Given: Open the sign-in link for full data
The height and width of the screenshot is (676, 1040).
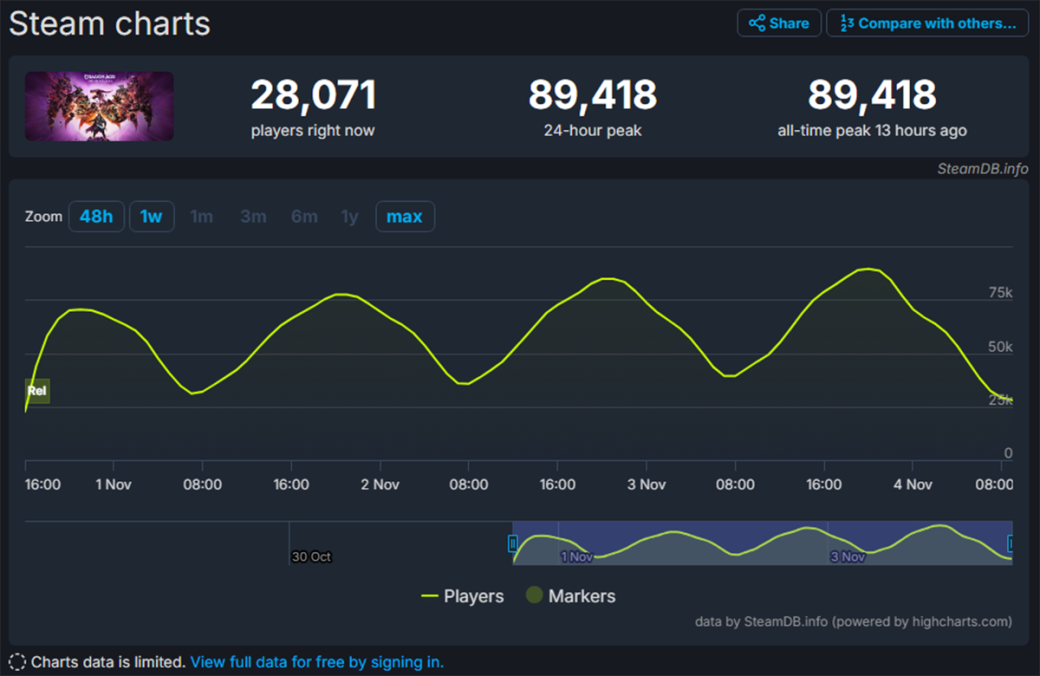Looking at the screenshot, I should 317,662.
